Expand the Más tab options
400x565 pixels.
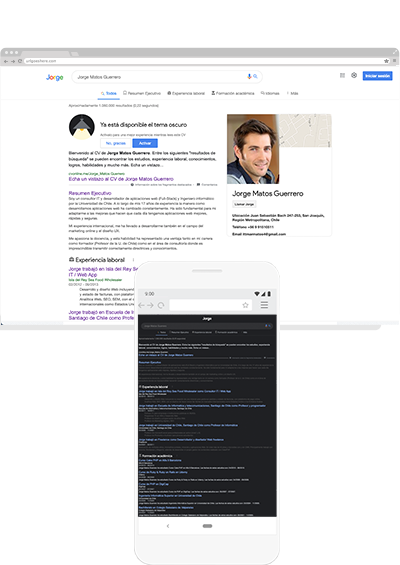pyautogui.click(x=293, y=93)
